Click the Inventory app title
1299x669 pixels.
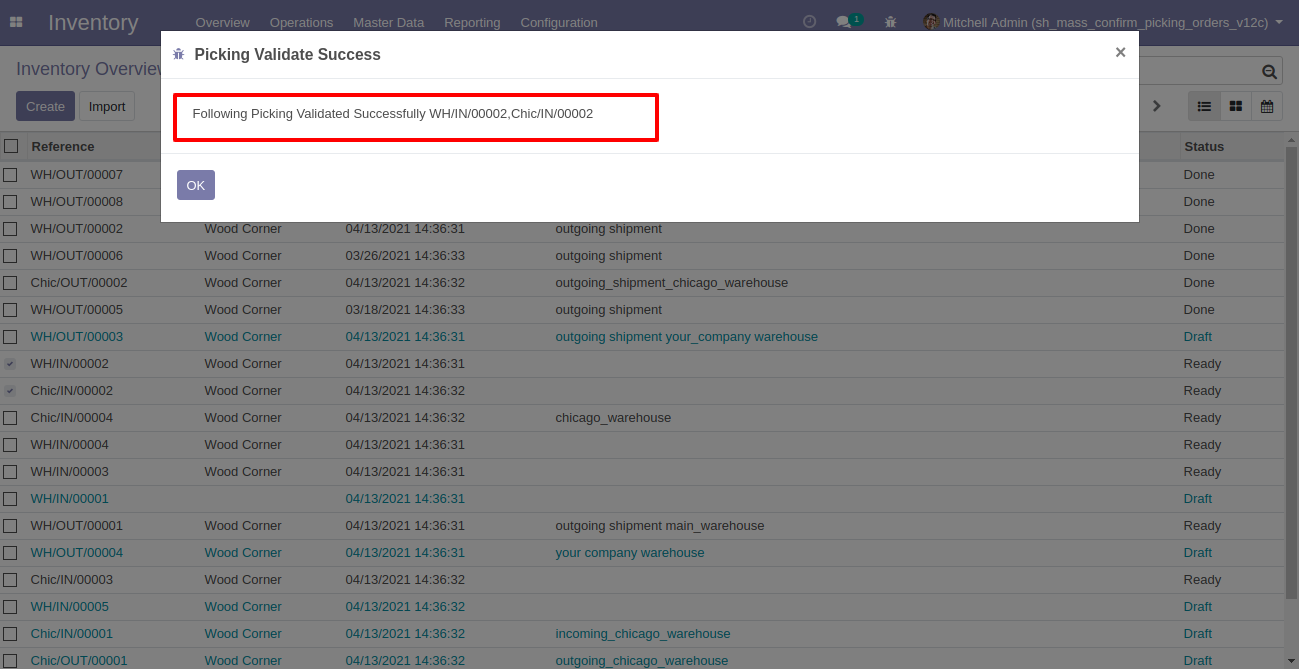tap(93, 22)
